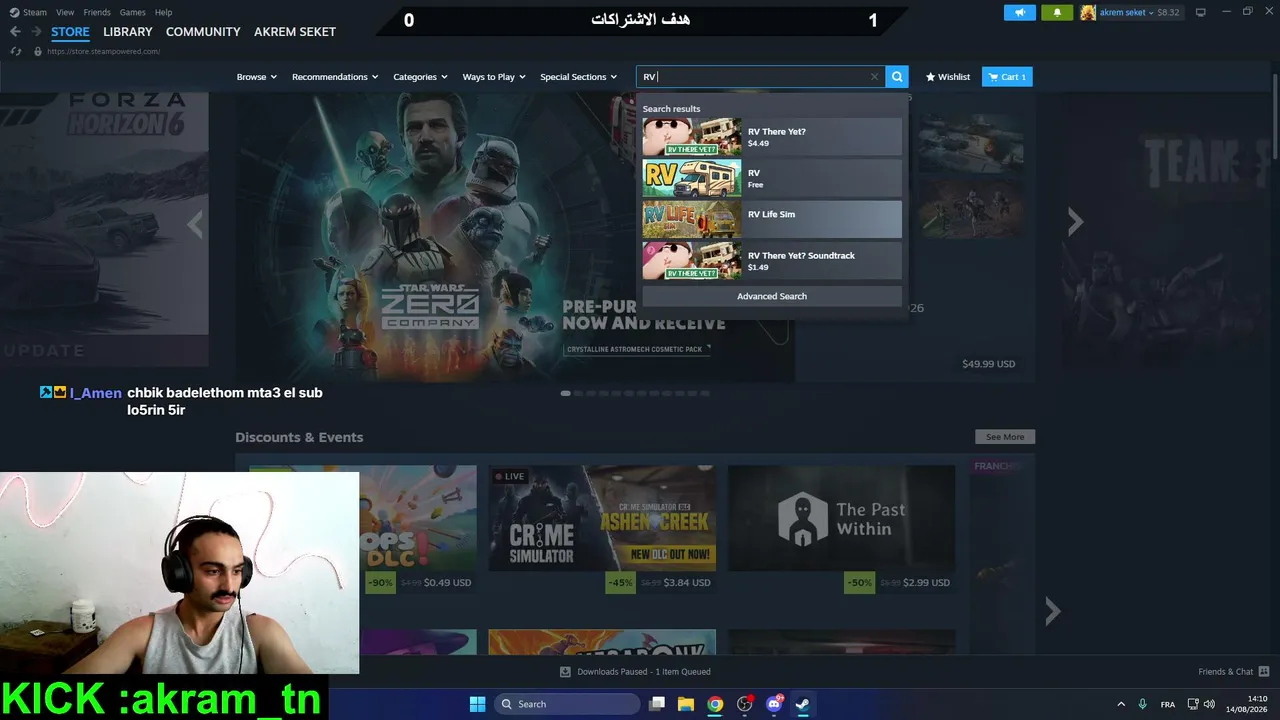Go back using the Steam back arrow
Viewport: 1280px width, 720px height.
point(15,32)
